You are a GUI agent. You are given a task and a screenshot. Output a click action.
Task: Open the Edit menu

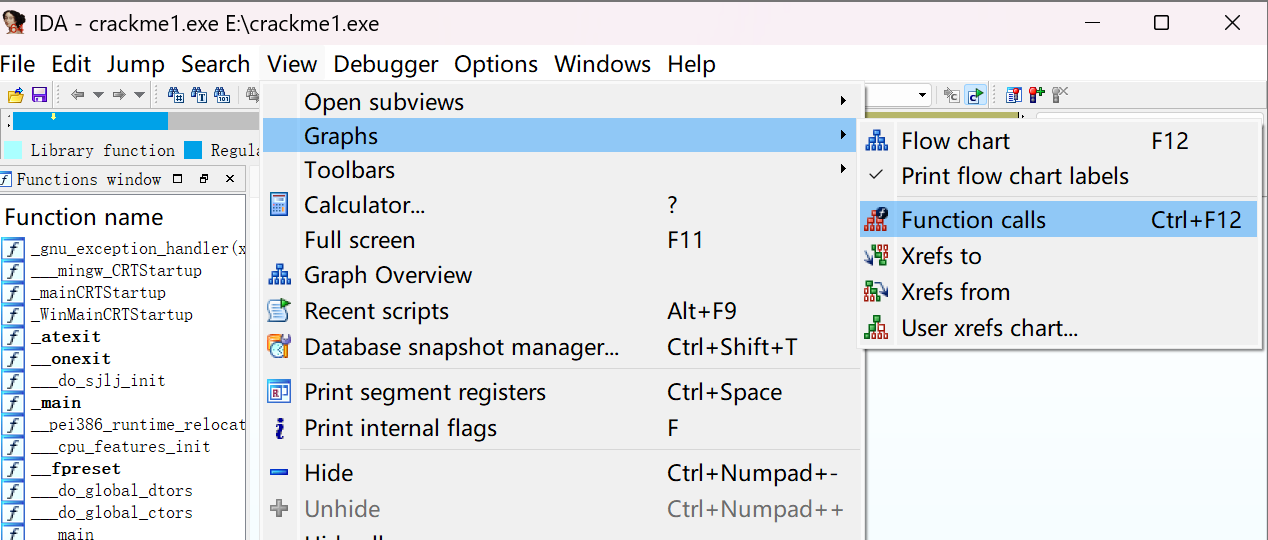pyautogui.click(x=71, y=64)
